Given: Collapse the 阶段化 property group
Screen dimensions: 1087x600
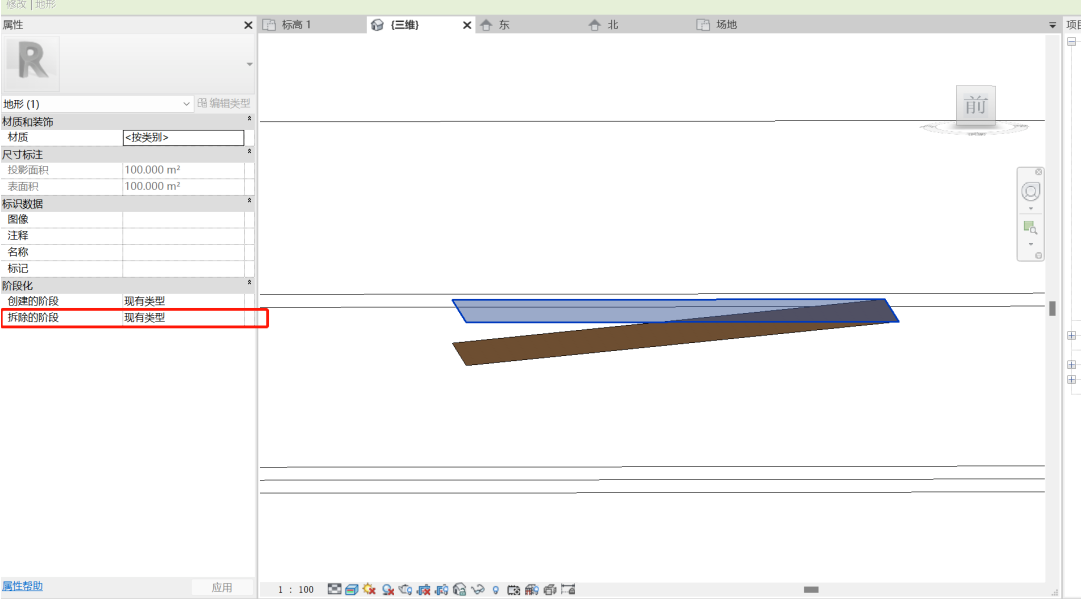Looking at the screenshot, I should click(250, 283).
